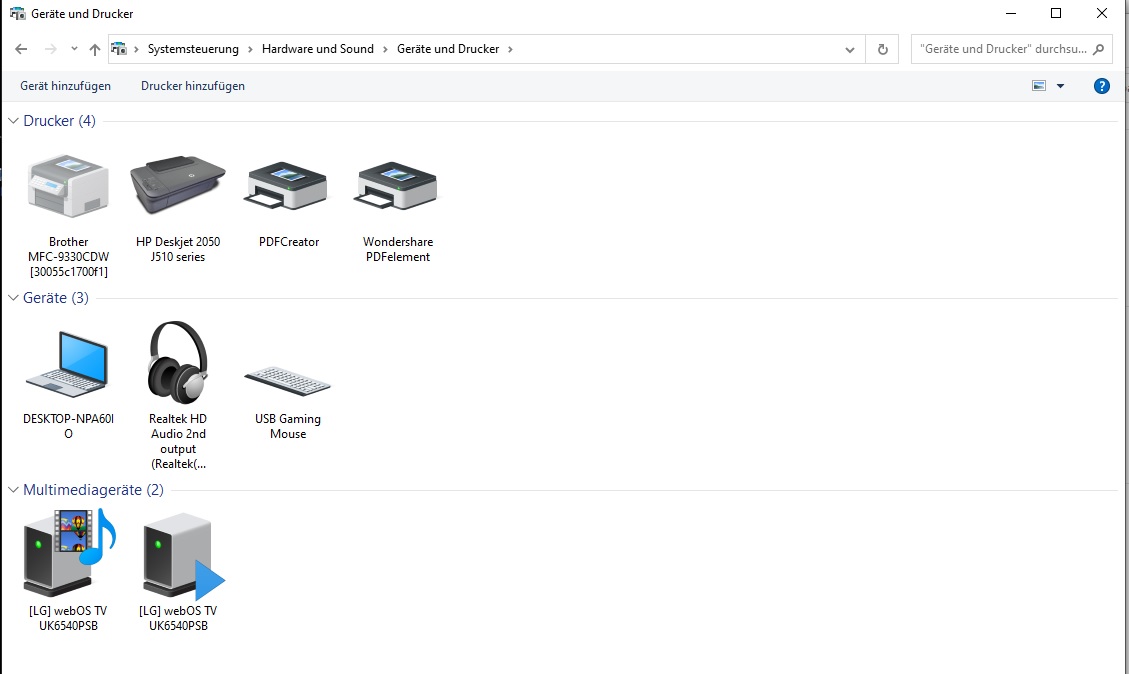Select the Wondershare PDFelement printer icon
Viewport: 1129px width, 674px height.
click(x=397, y=185)
